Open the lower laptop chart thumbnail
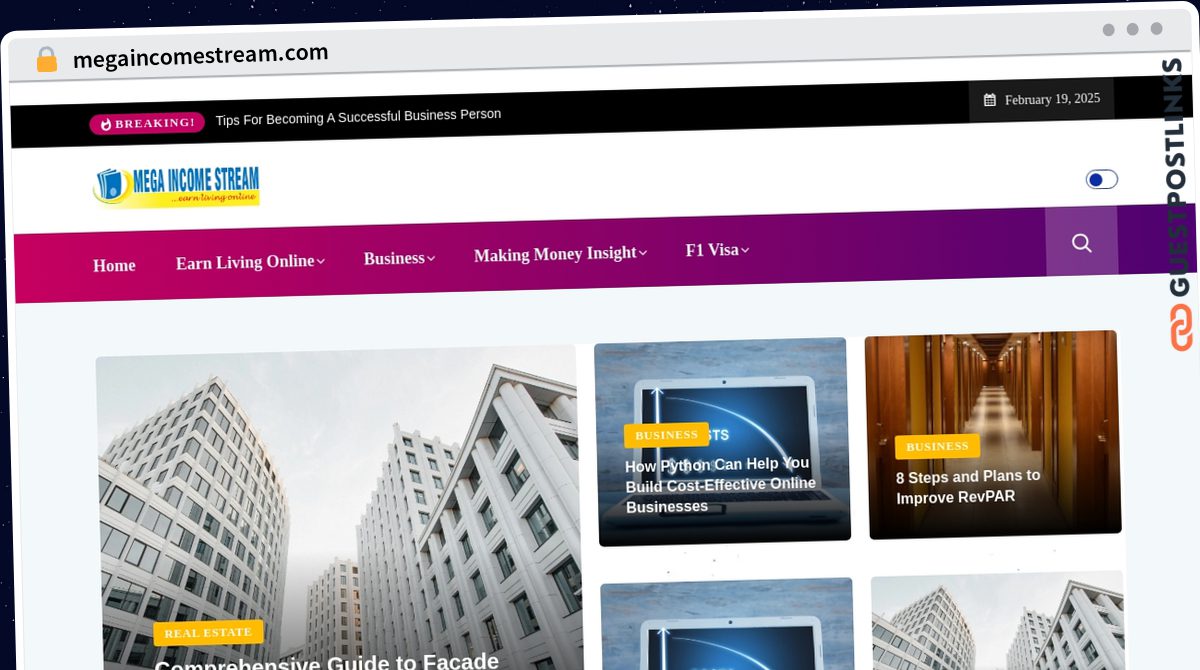Viewport: 1200px width, 670px height. click(x=727, y=625)
